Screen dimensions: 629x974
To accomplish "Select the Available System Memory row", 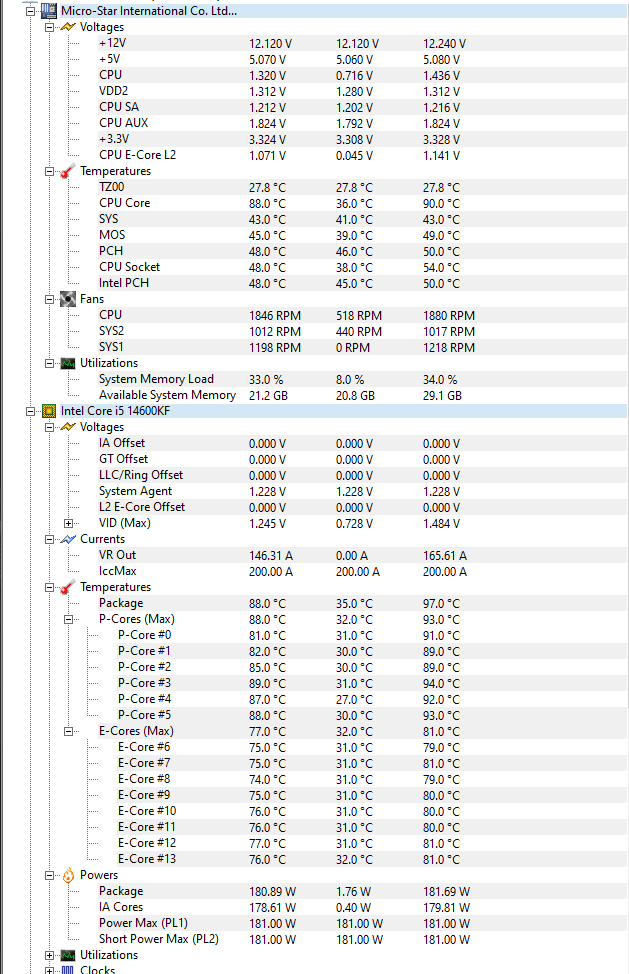I will click(x=361, y=395).
